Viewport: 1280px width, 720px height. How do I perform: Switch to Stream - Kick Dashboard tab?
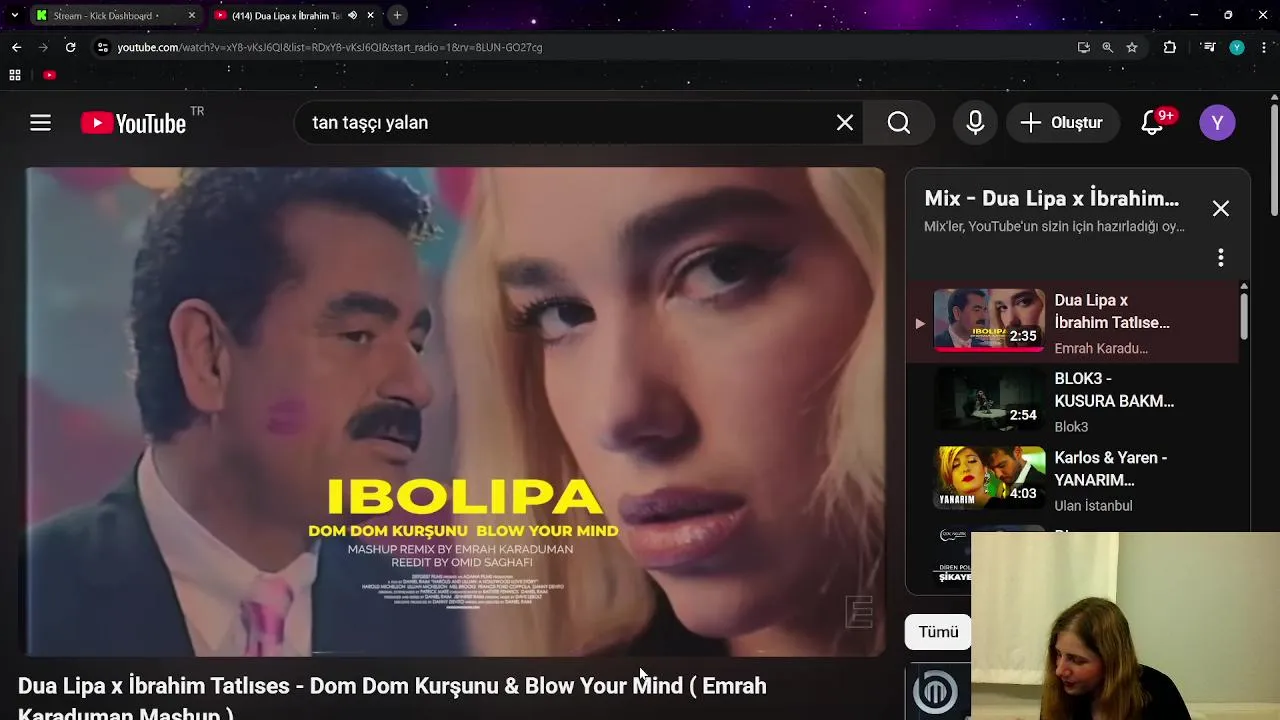105,16
